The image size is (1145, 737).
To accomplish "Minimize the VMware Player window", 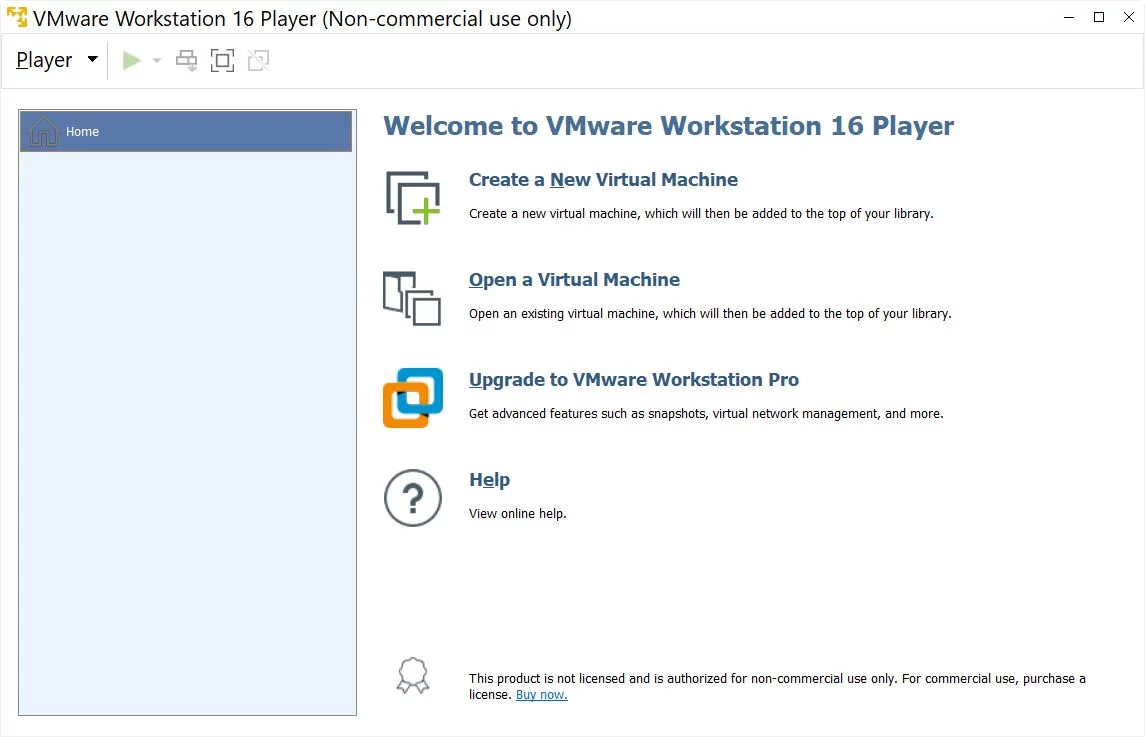I will click(x=1069, y=17).
